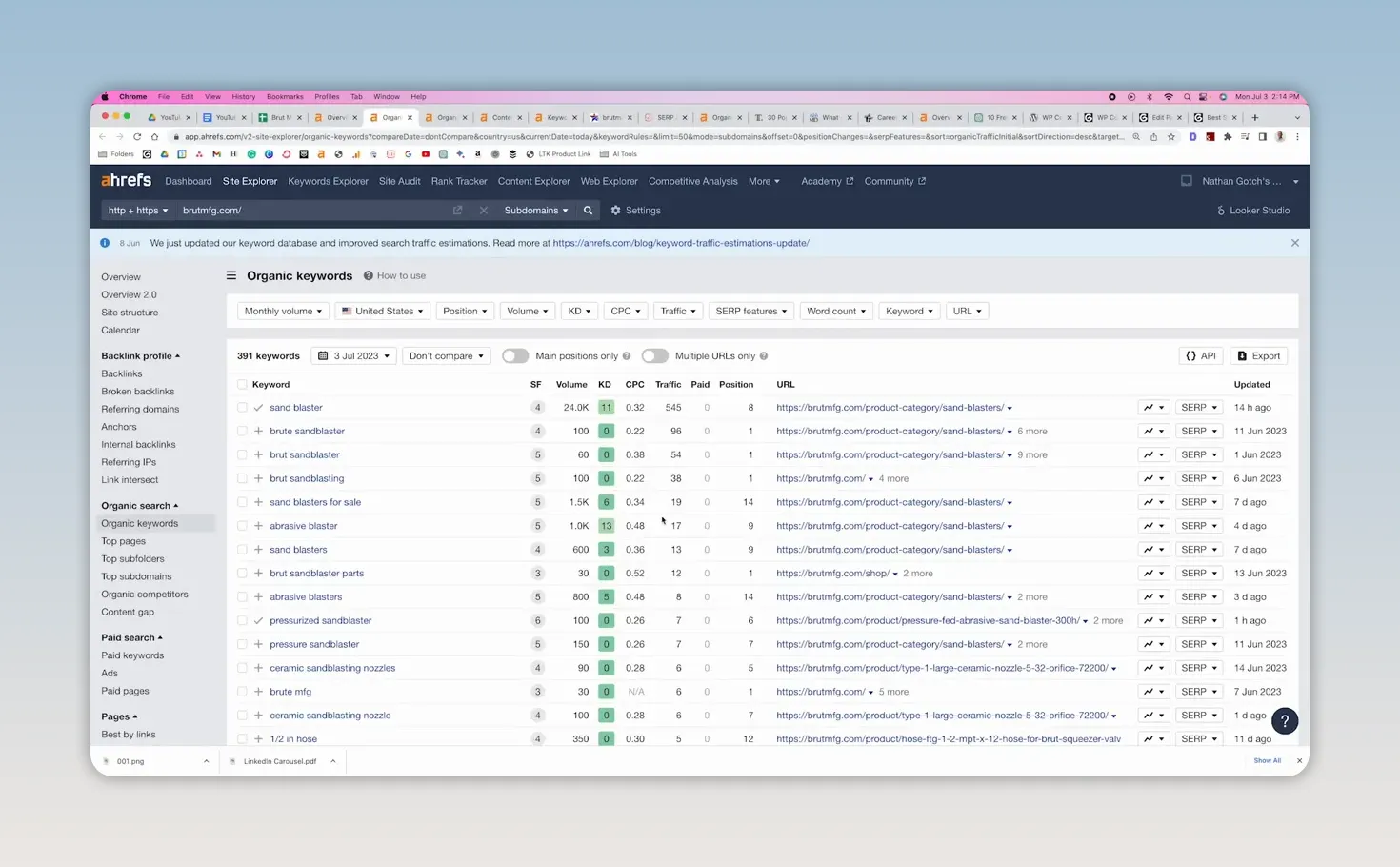This screenshot has height=867, width=1400.
Task: Toggle Main positions only switch
Action: click(x=515, y=356)
